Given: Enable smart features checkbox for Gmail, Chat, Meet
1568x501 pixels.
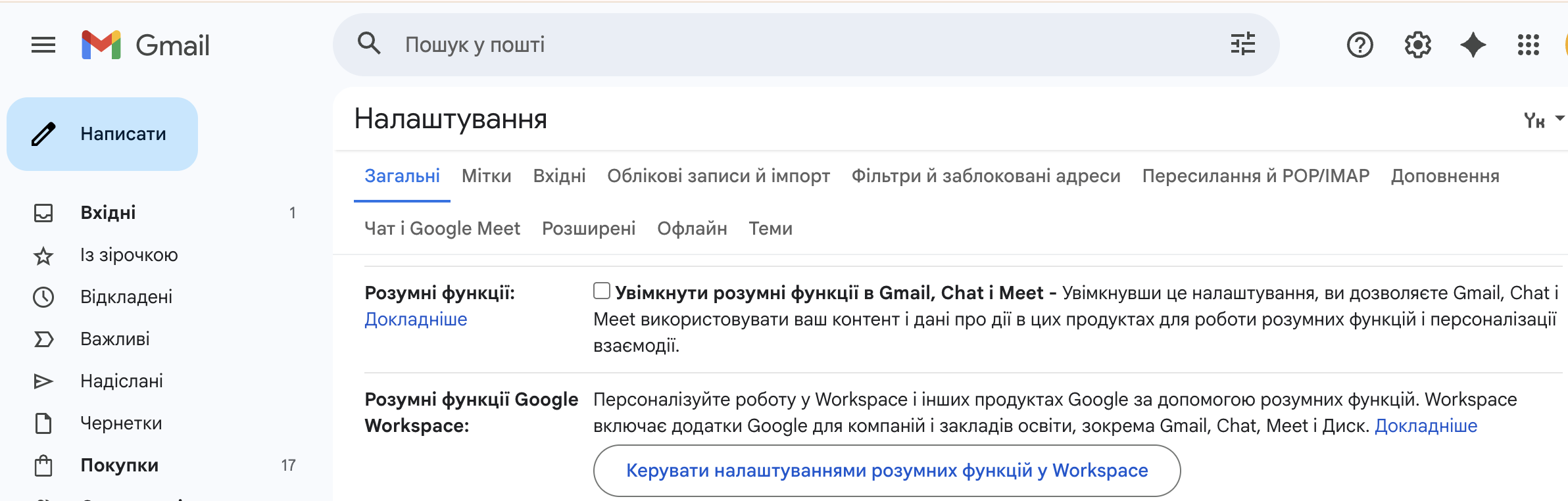Looking at the screenshot, I should pyautogui.click(x=601, y=291).
